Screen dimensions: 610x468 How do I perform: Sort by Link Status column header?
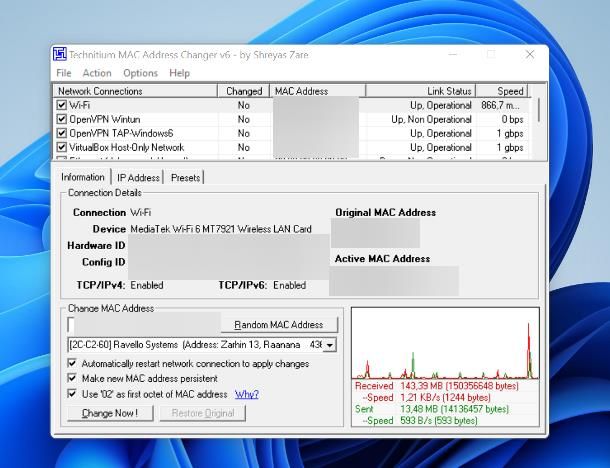click(421, 91)
